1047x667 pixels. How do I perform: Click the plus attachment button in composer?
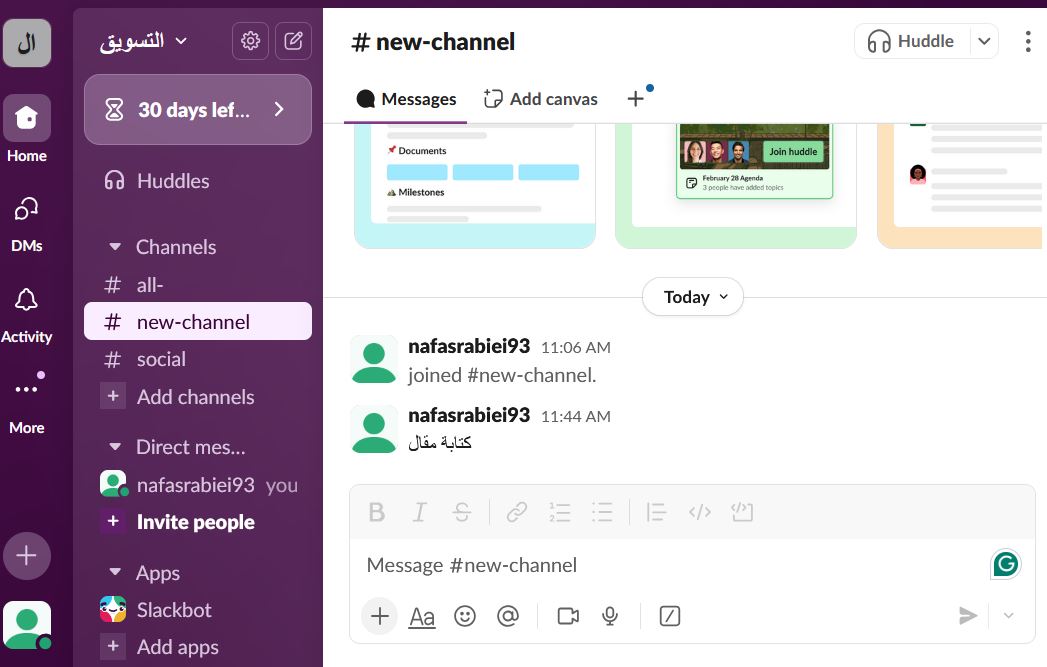(380, 616)
